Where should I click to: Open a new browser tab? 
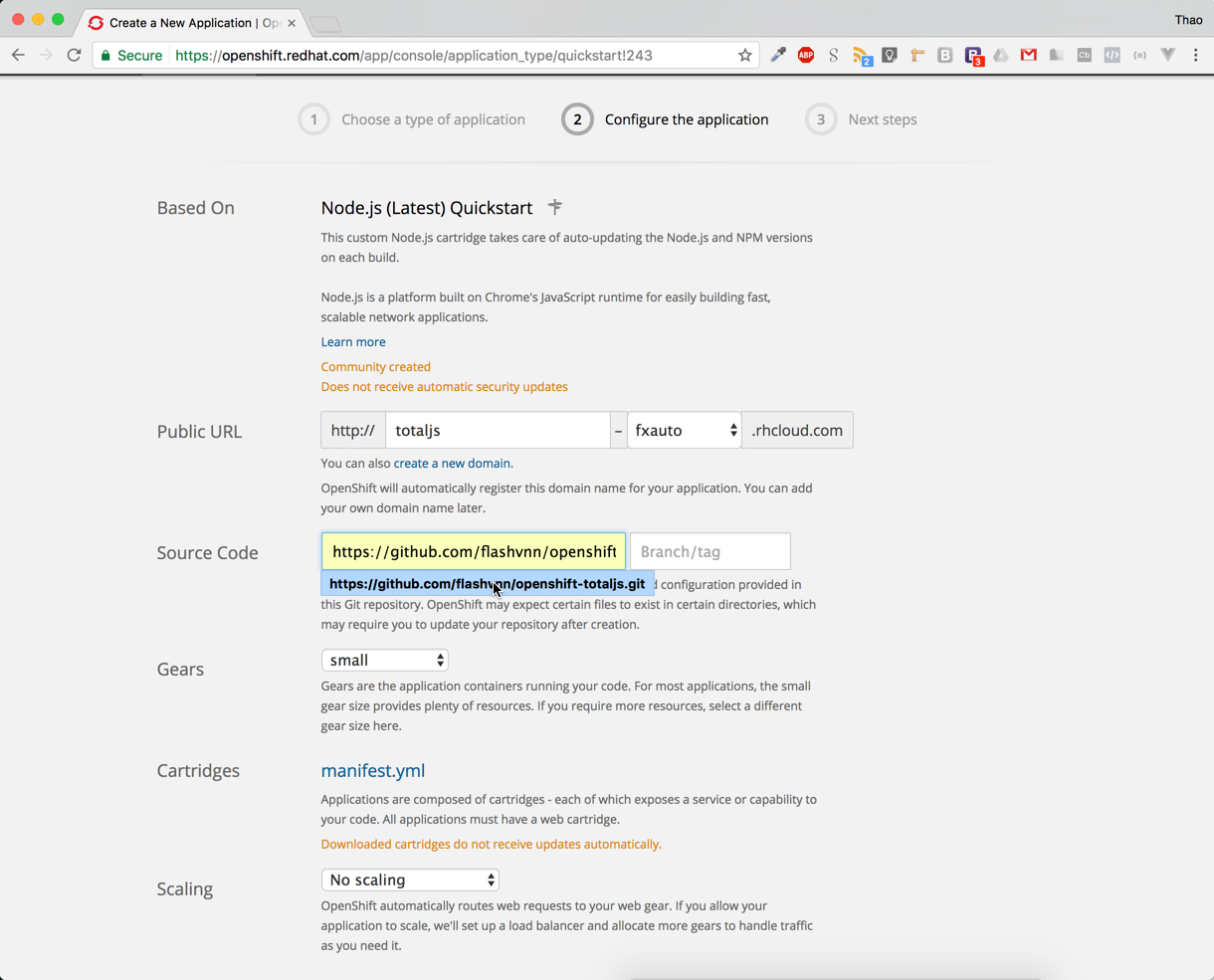pyautogui.click(x=325, y=24)
